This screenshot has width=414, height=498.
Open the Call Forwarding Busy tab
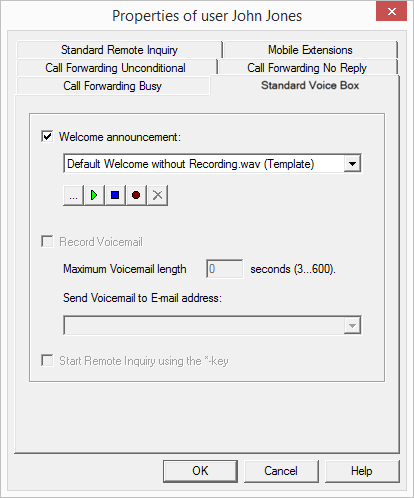click(x=113, y=86)
